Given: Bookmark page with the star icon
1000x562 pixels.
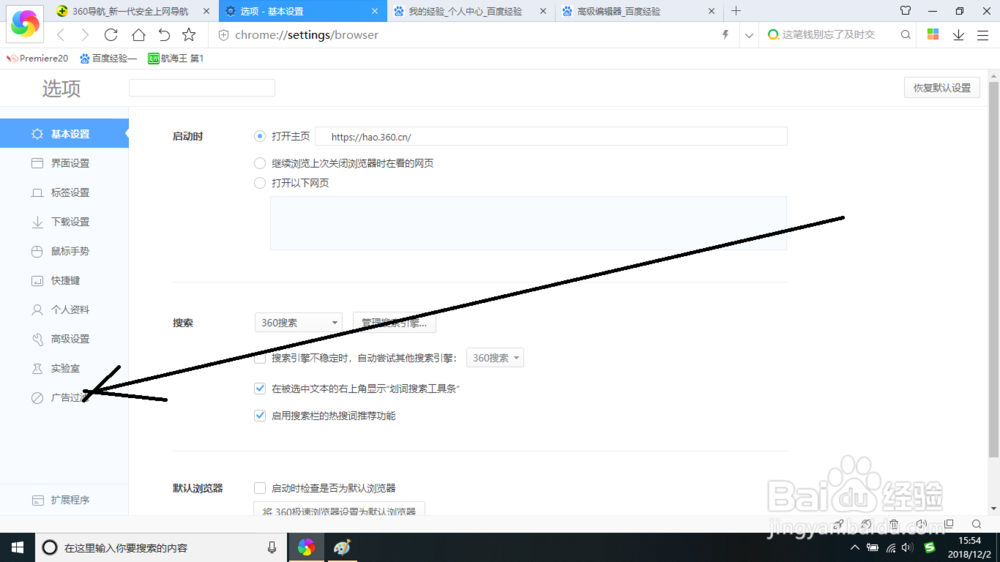Looking at the screenshot, I should (x=189, y=35).
